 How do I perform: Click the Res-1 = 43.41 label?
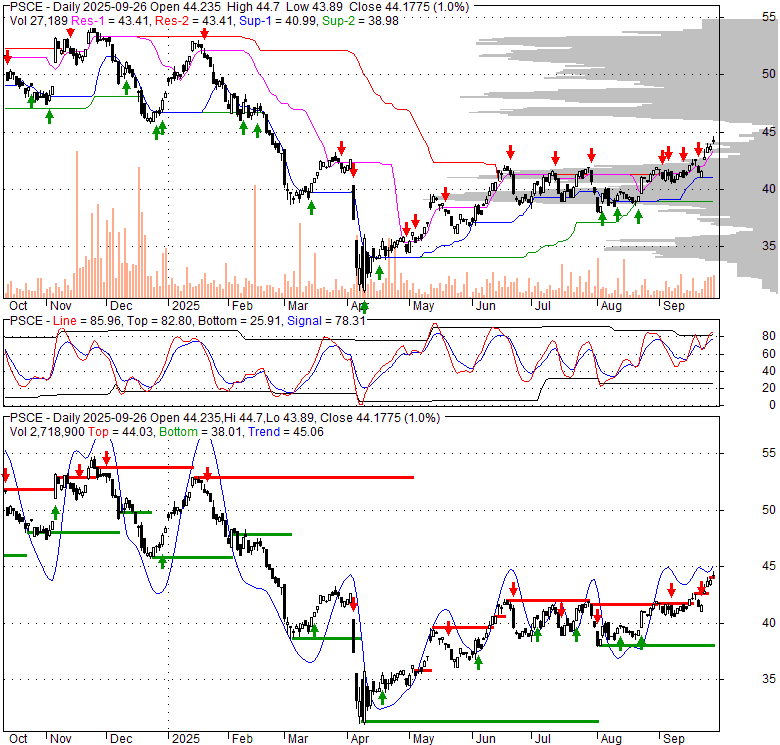111,21
